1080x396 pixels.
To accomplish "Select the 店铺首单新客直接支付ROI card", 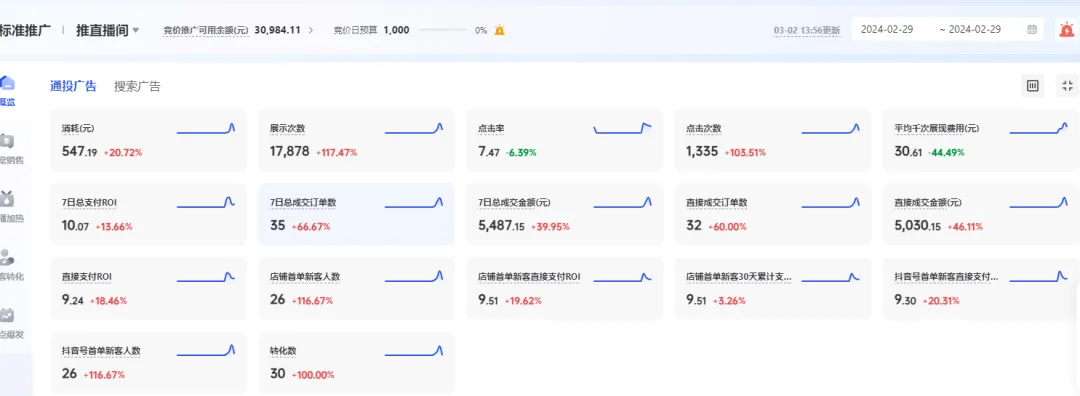I will point(564,289).
